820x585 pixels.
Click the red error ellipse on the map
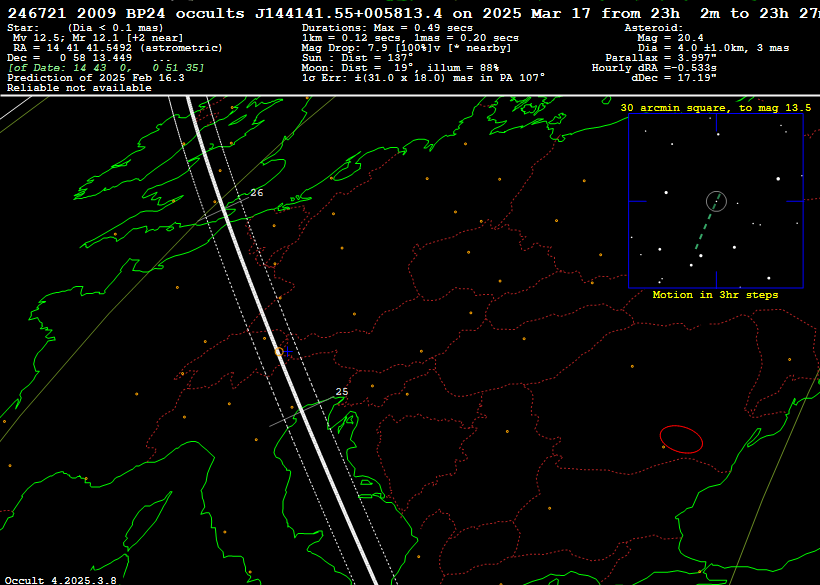(x=681, y=439)
